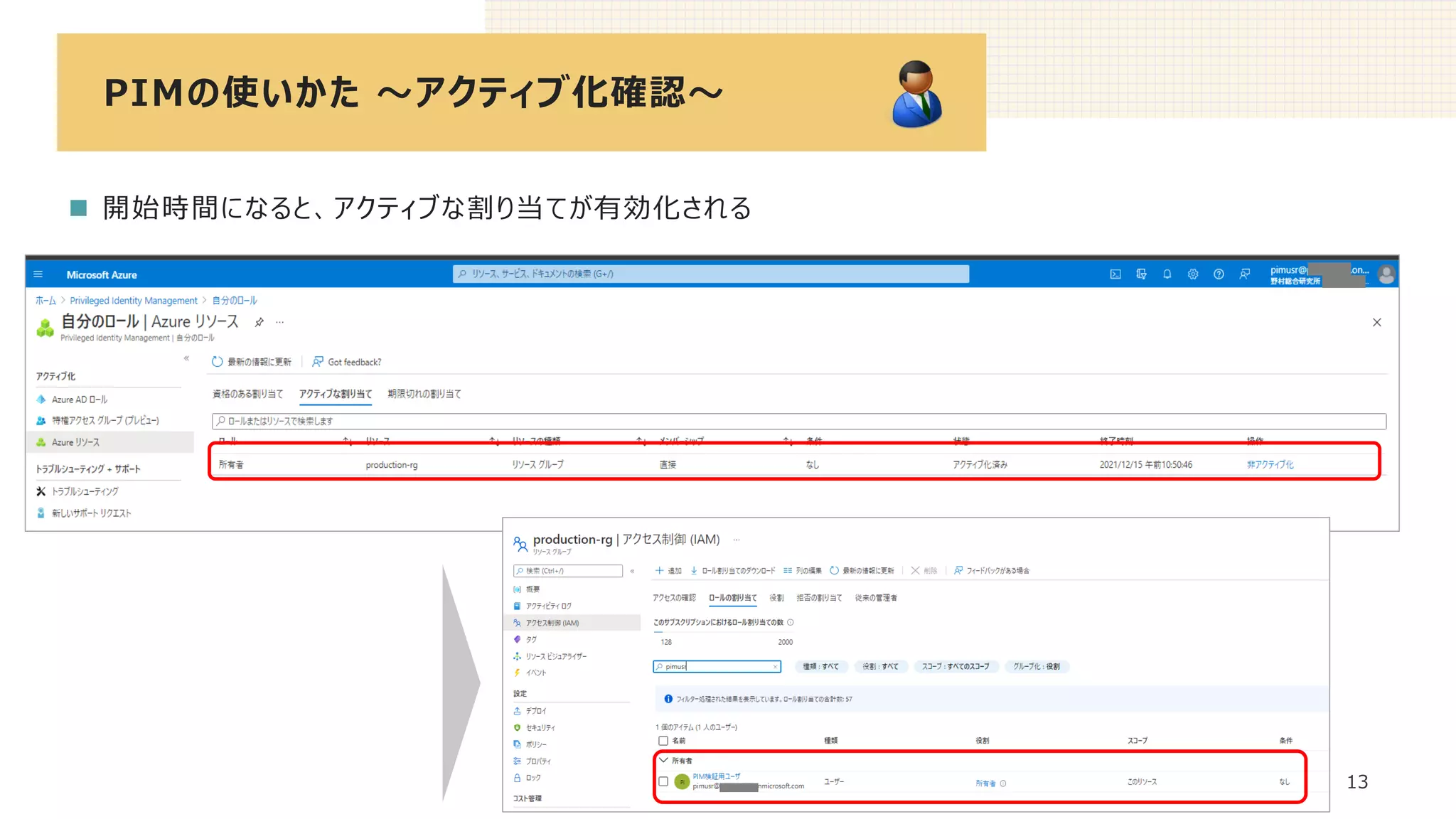
Task: Tick the 名前 header select-all checkbox
Action: 663,741
